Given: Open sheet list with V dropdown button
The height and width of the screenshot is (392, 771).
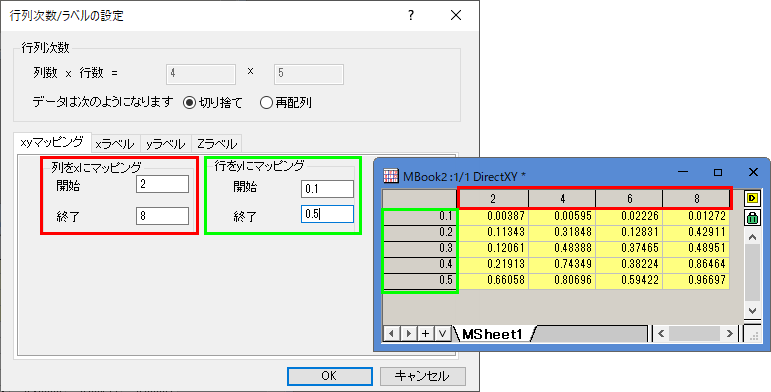Looking at the screenshot, I should point(443,333).
